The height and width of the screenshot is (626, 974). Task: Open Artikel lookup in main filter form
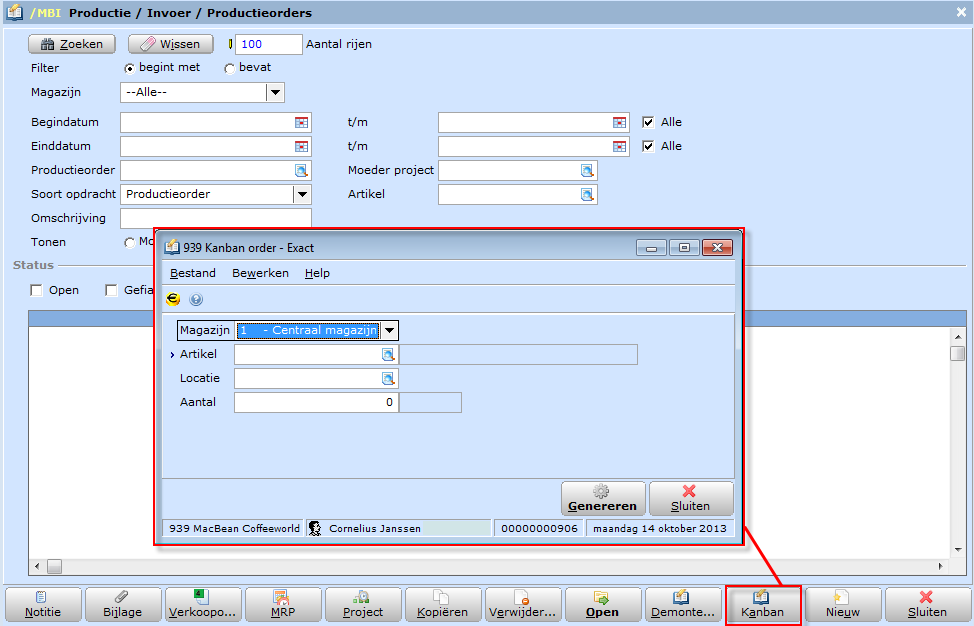pyautogui.click(x=587, y=195)
